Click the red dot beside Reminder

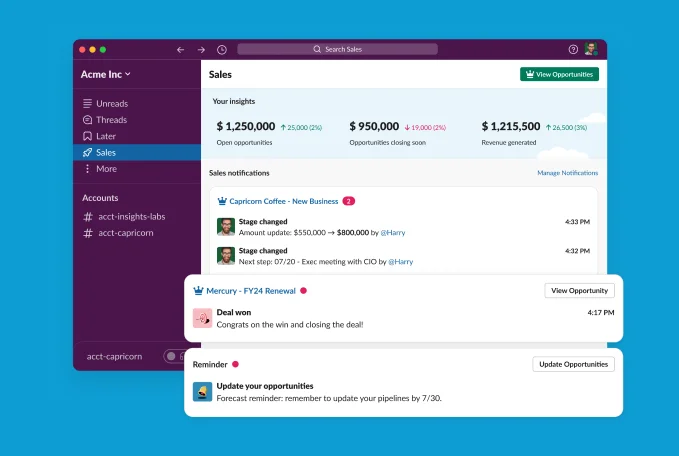(x=235, y=364)
